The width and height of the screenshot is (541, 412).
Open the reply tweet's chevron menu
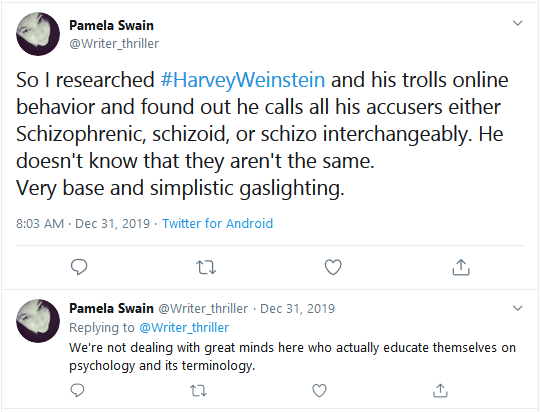[518, 308]
